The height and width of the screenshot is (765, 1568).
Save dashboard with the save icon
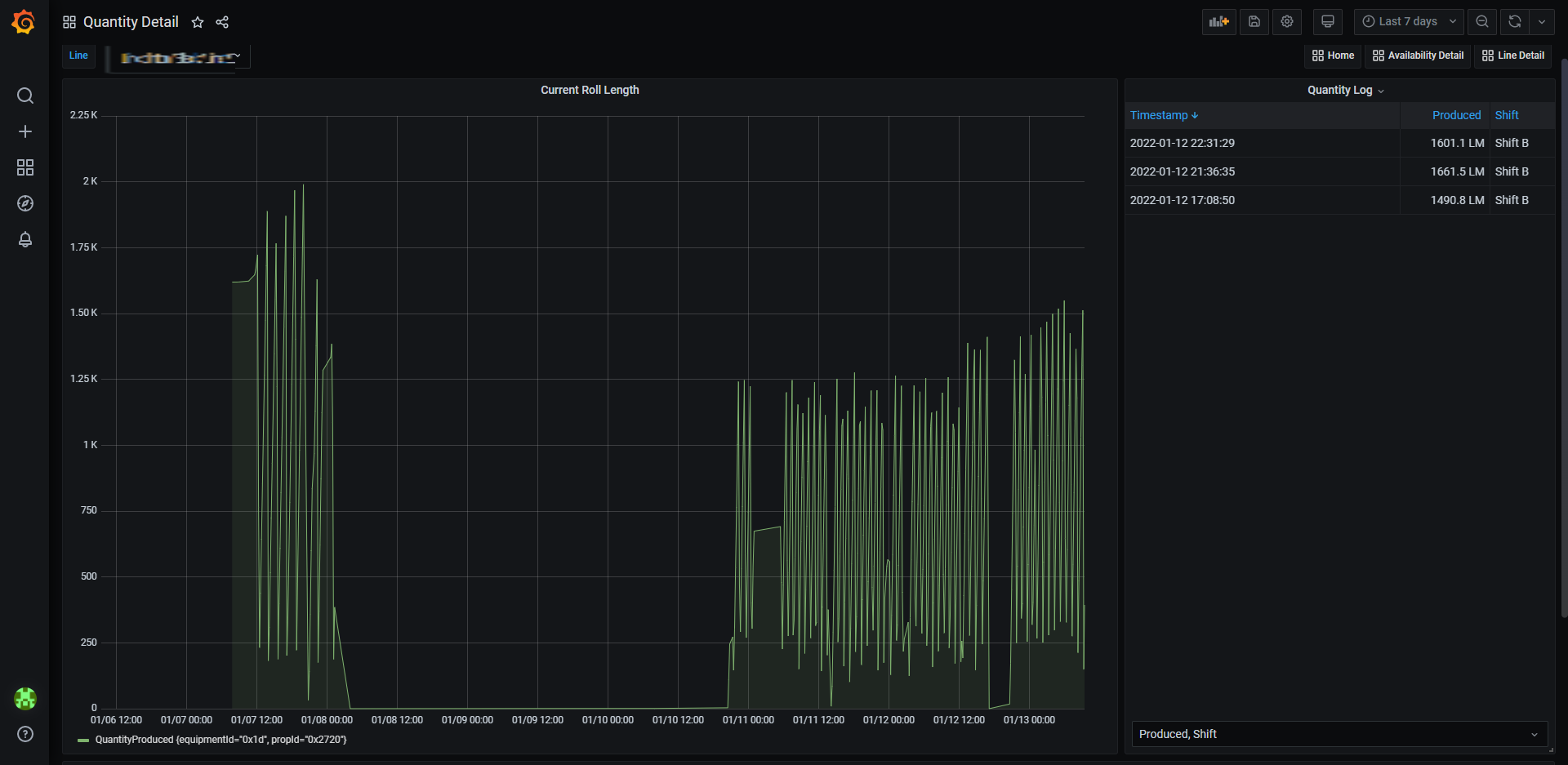pyautogui.click(x=1254, y=22)
